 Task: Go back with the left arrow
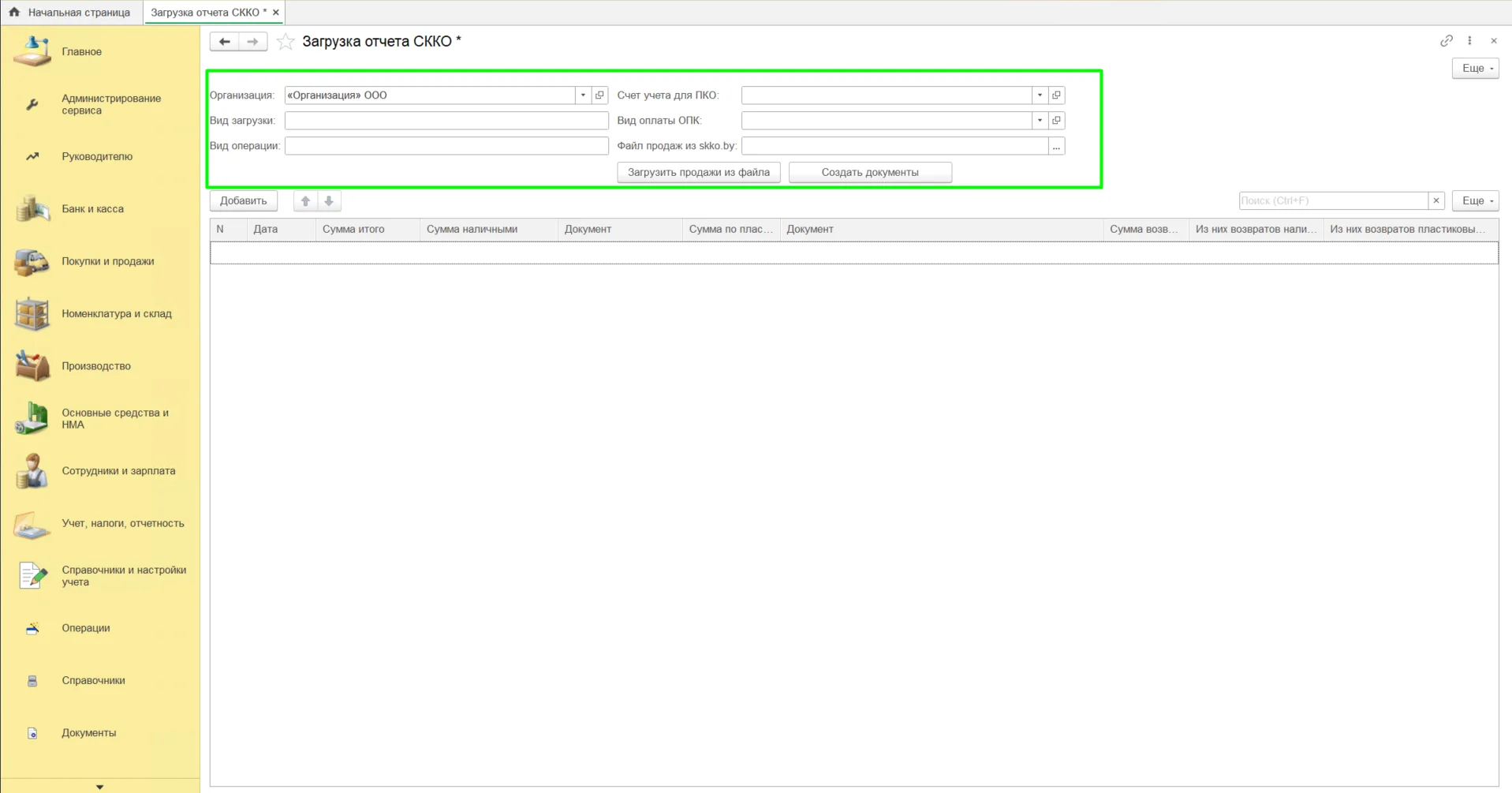pos(224,41)
